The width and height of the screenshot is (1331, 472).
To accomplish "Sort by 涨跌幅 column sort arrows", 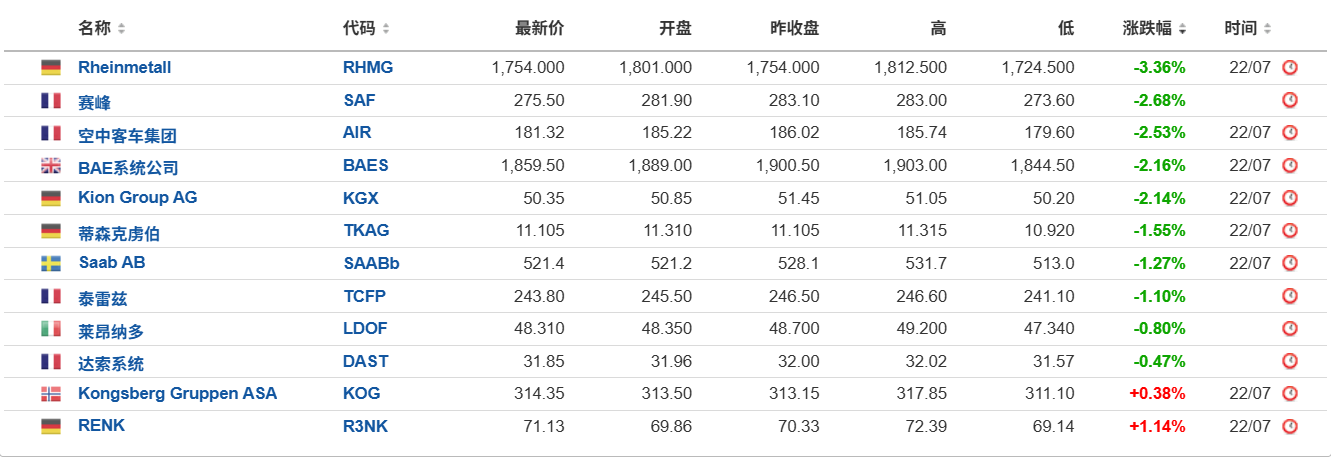I will click(1183, 29).
